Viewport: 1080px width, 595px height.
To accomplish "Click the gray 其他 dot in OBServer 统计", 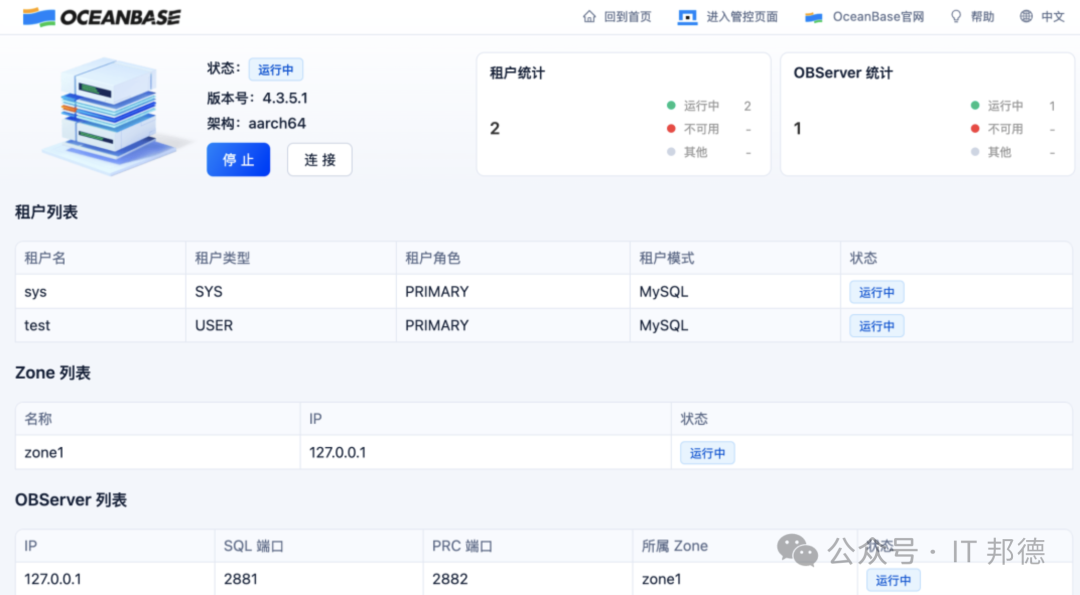I will (975, 152).
